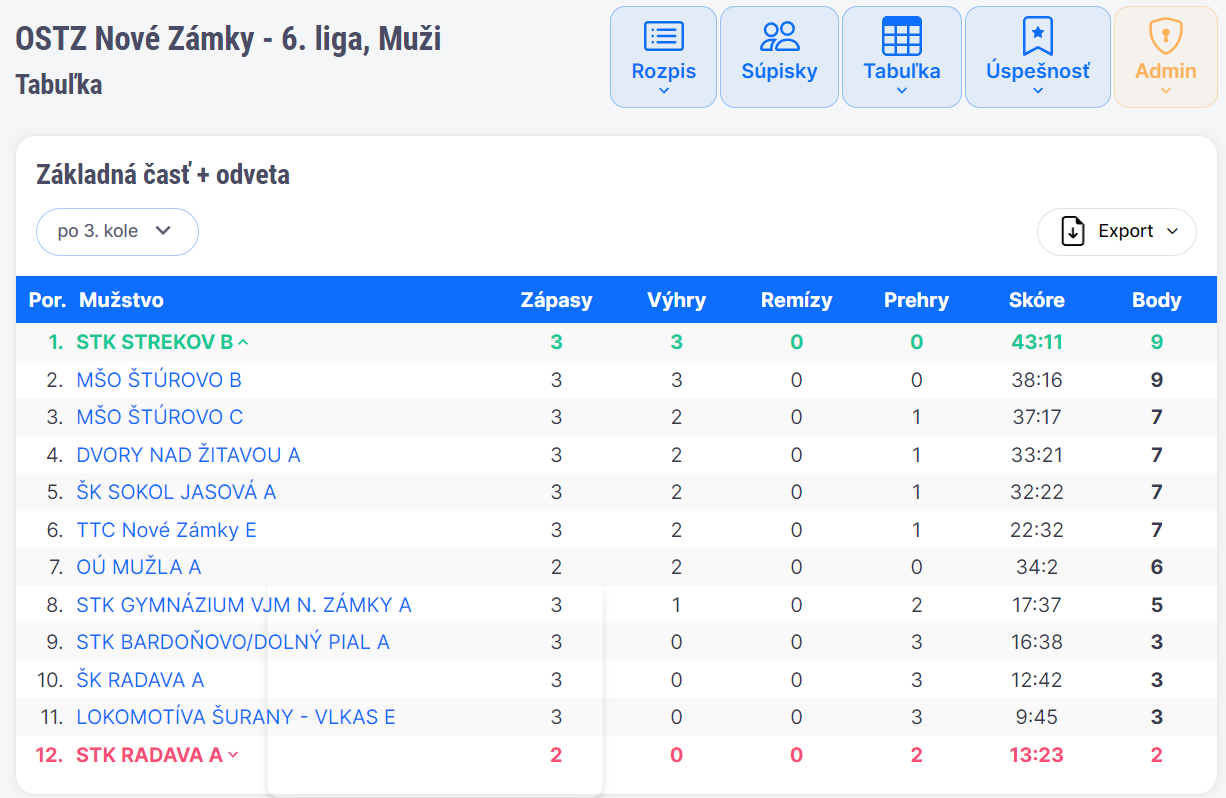Open the Súpisky menu label
The width and height of the screenshot is (1226, 798).
pyautogui.click(x=780, y=71)
